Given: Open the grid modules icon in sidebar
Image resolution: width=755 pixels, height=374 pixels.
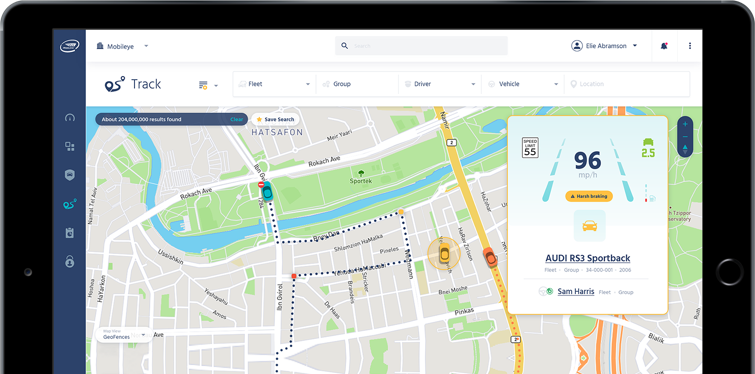Looking at the screenshot, I should (70, 146).
